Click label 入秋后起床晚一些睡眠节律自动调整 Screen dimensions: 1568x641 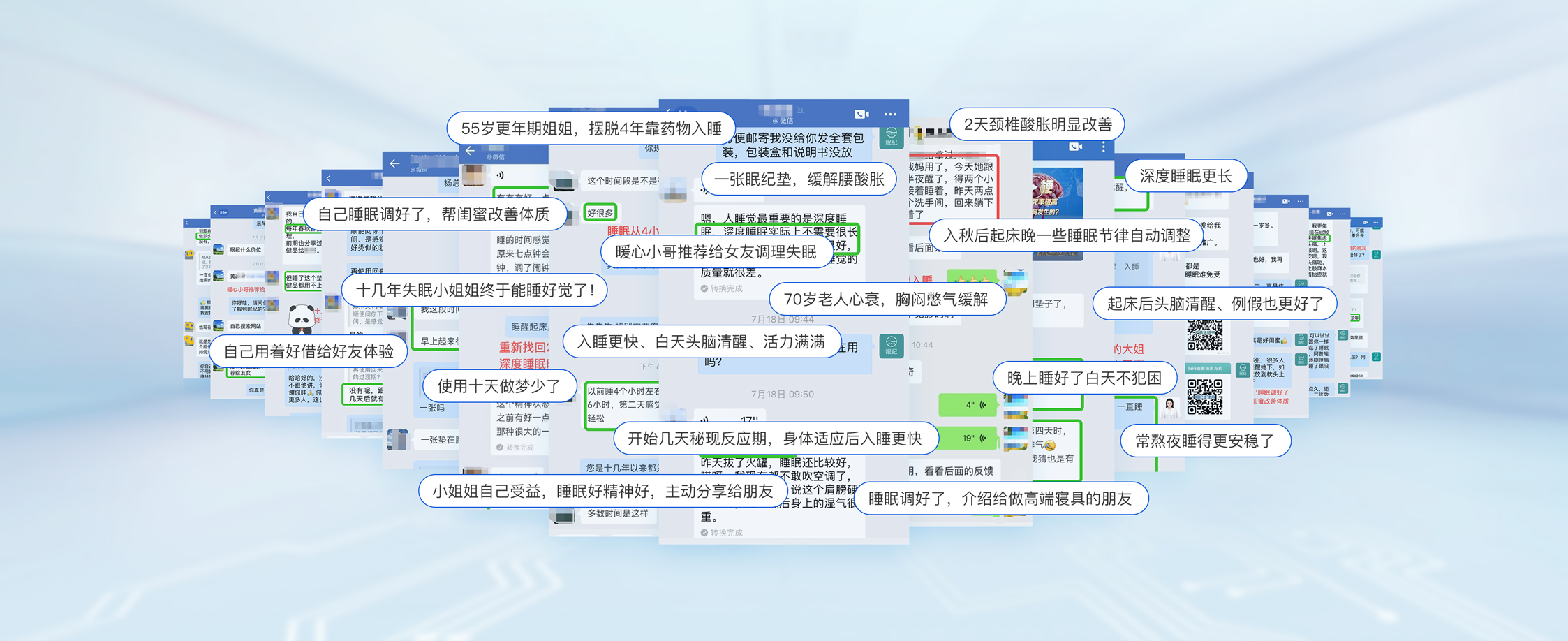[x=1067, y=235]
